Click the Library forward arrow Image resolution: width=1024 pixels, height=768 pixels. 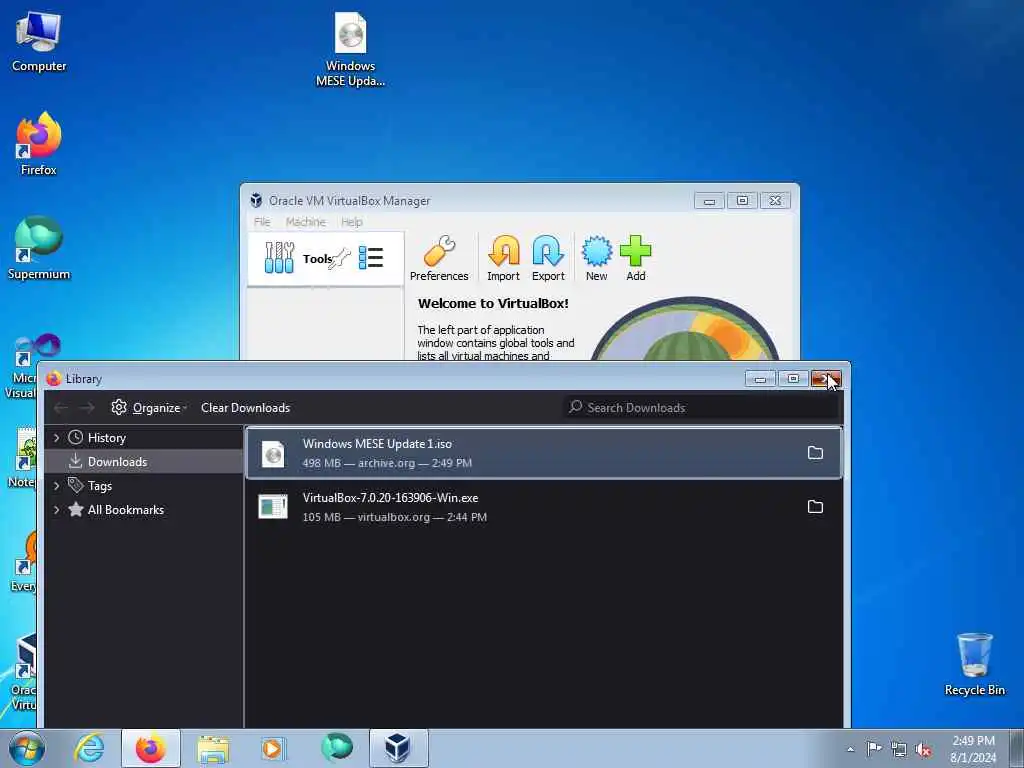[x=87, y=408]
